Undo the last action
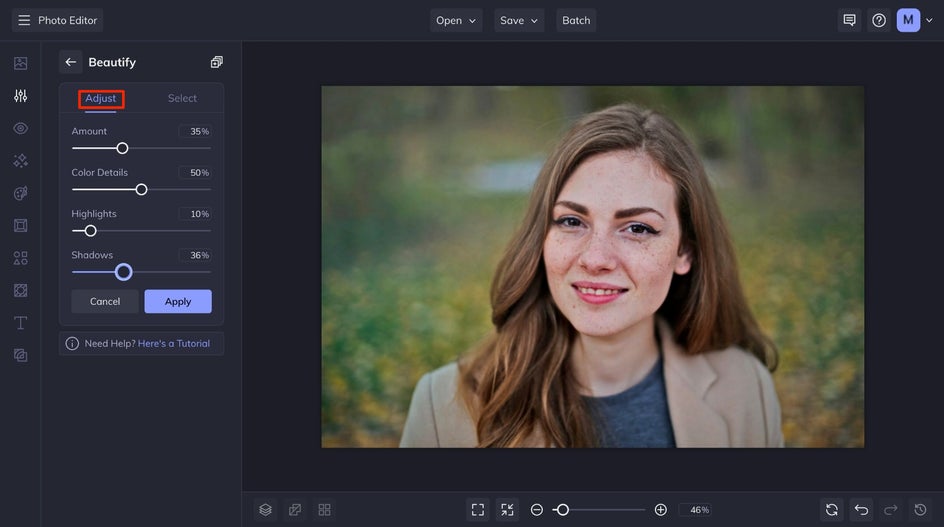This screenshot has width=944, height=527. (x=862, y=510)
